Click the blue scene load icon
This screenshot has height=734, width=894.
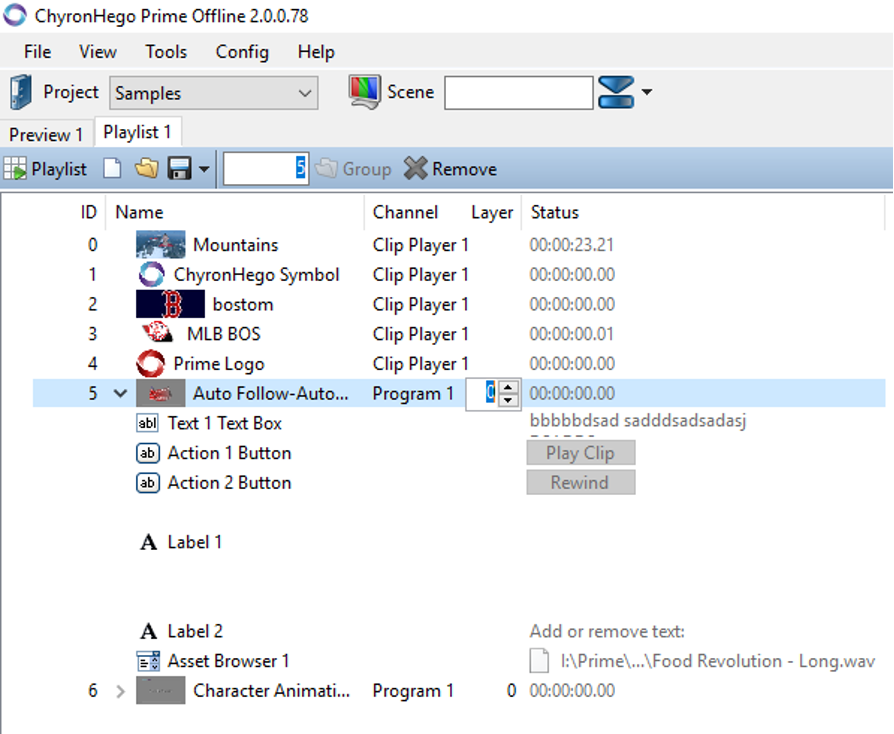(x=616, y=93)
